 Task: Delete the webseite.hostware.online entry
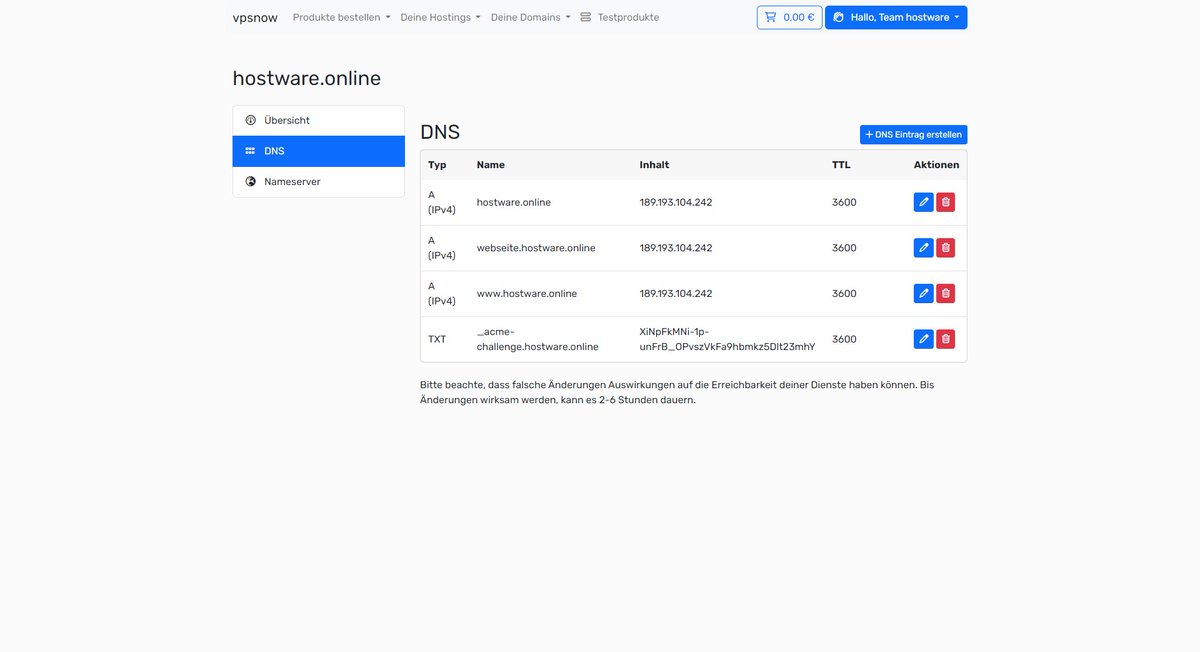click(x=945, y=247)
